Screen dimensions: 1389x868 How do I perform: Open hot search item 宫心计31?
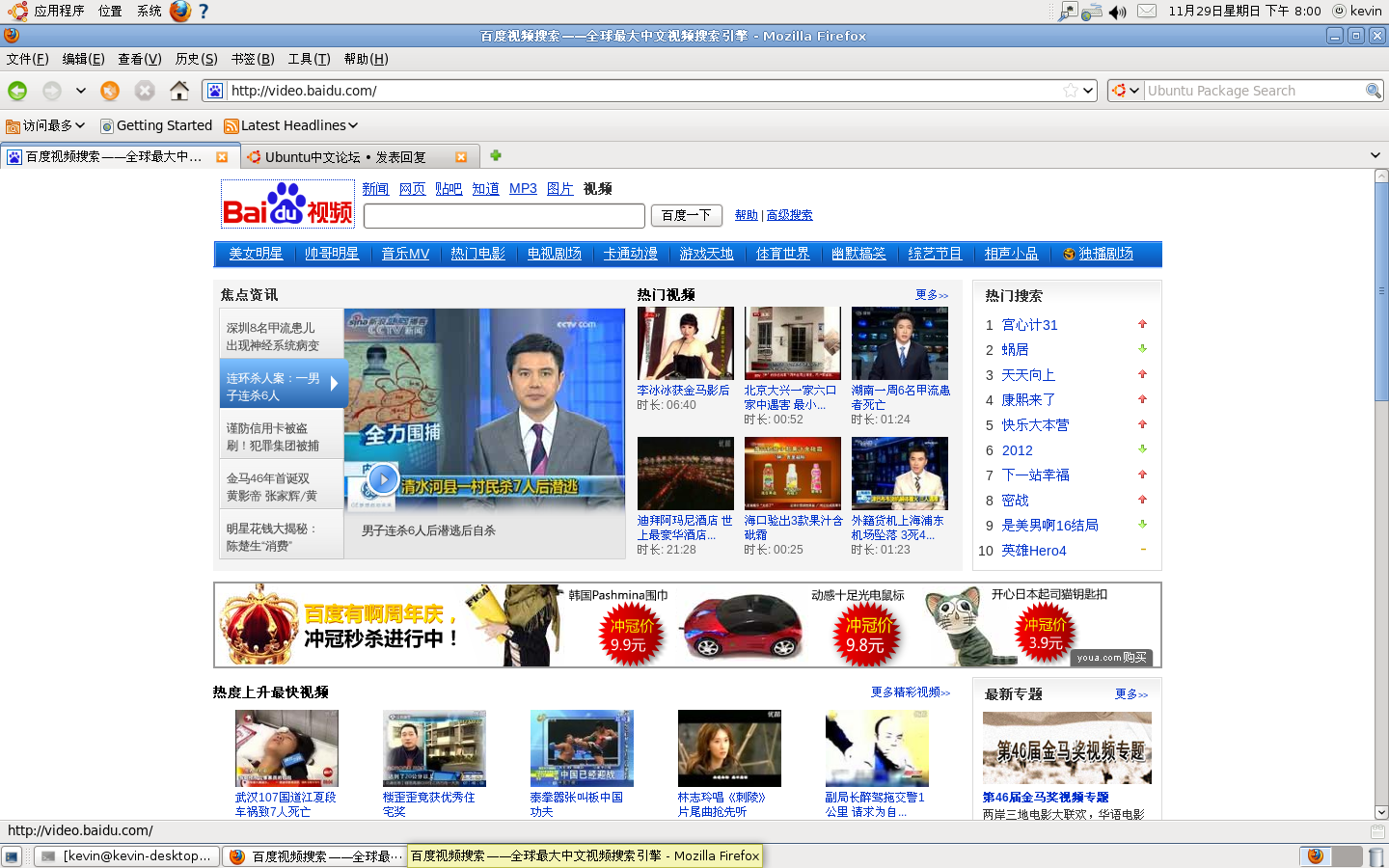1029,325
